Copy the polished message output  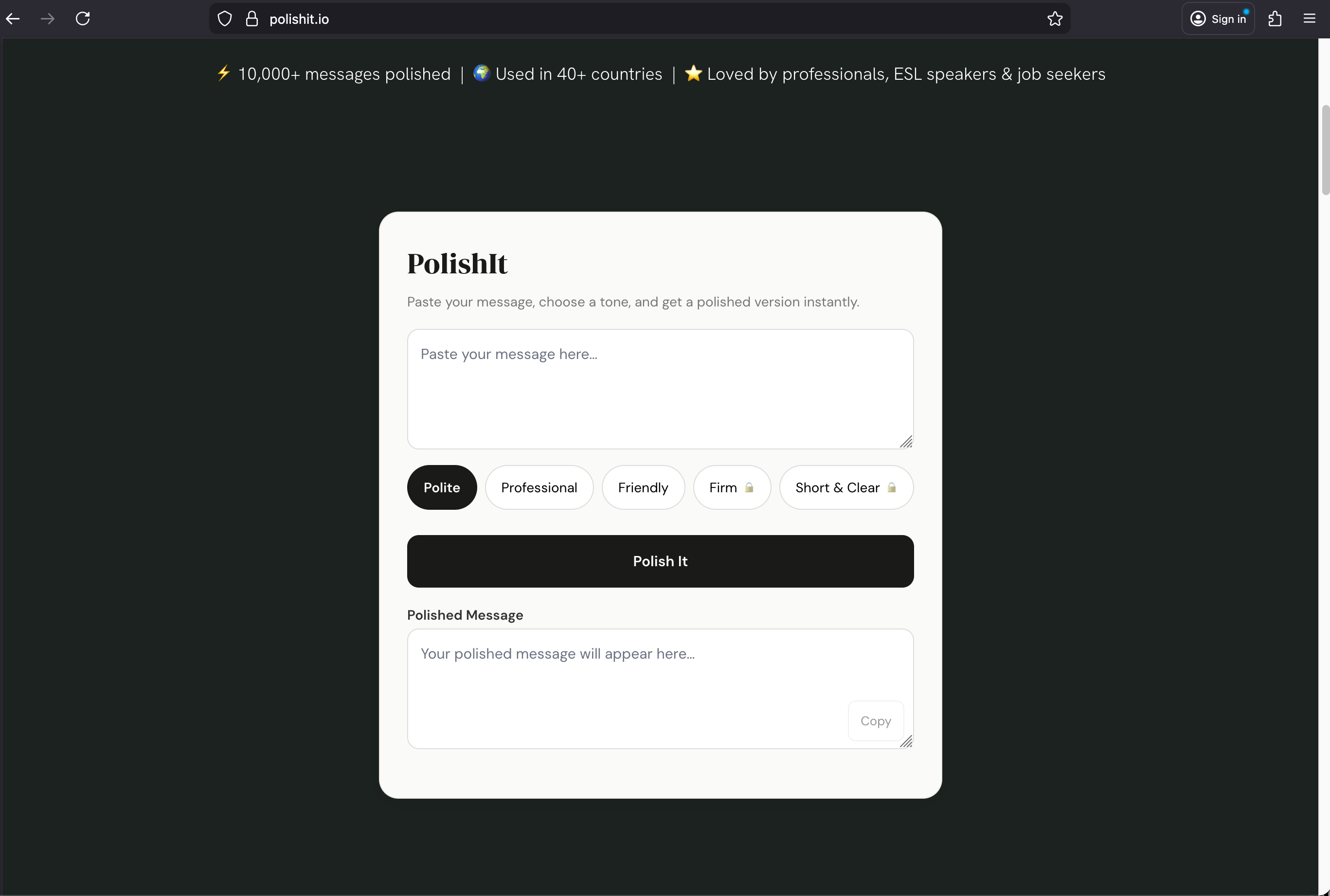point(875,720)
